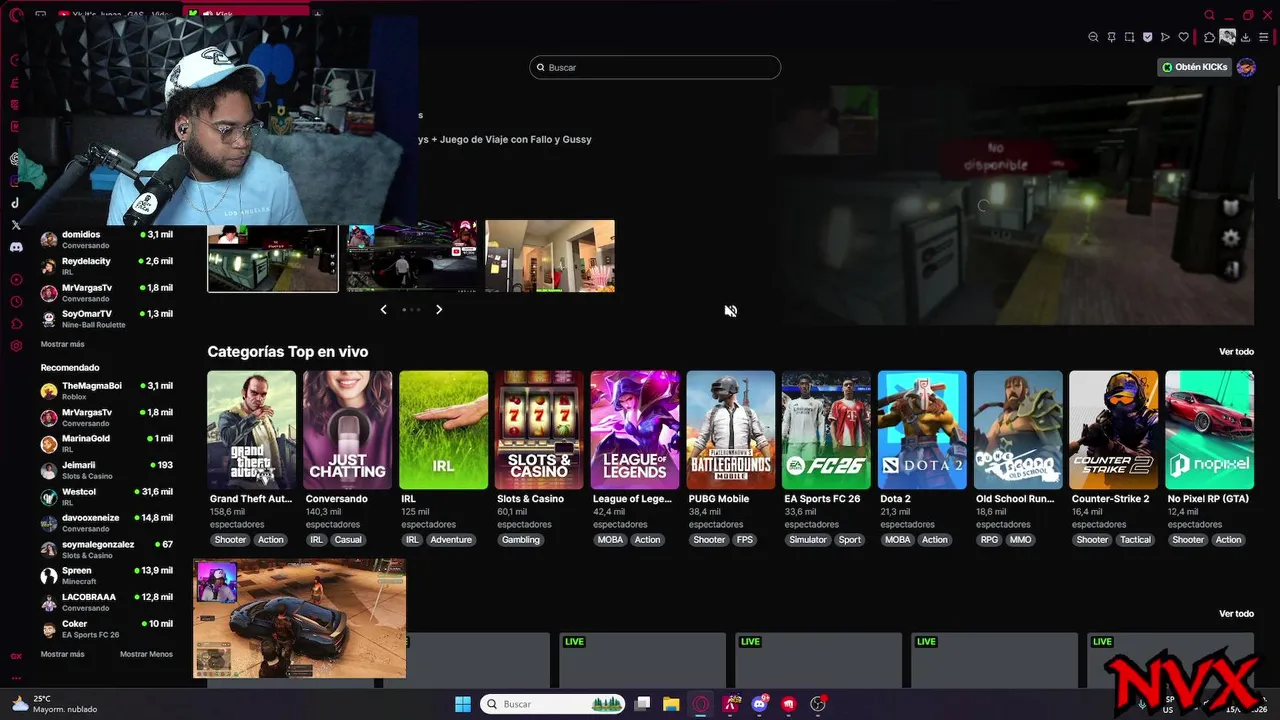Viewport: 1280px width, 720px height.
Task: Open the ad-blocker shield icon
Action: [x=1147, y=37]
